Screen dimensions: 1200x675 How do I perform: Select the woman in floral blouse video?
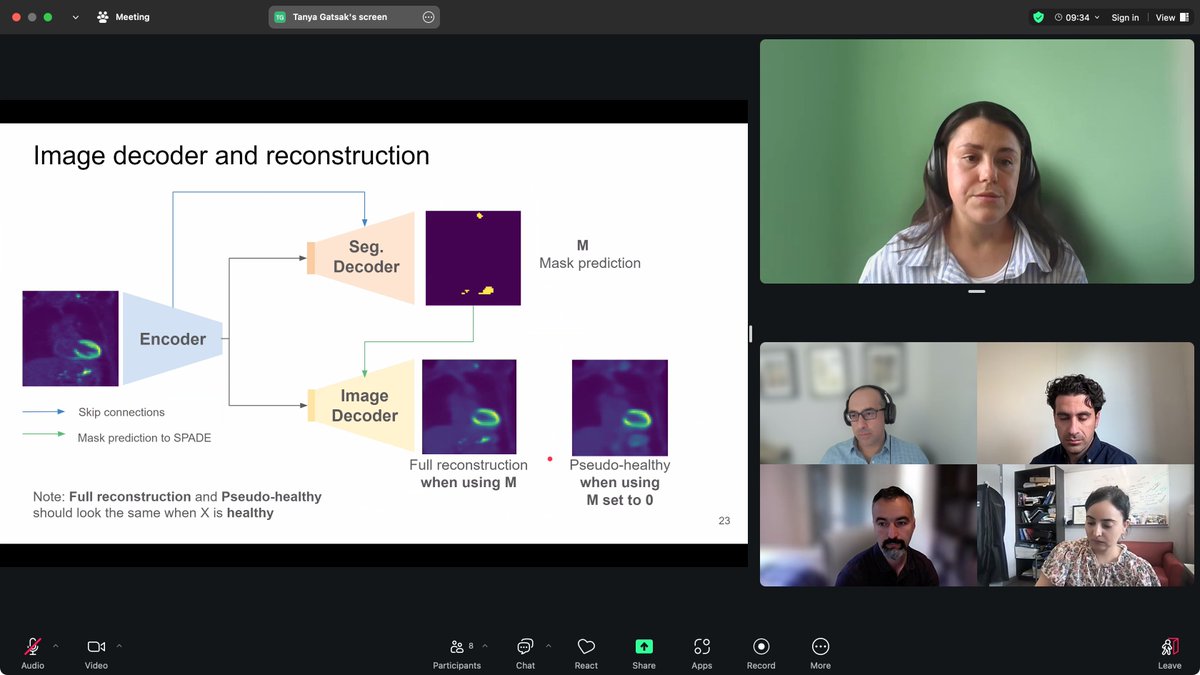pos(1086,525)
